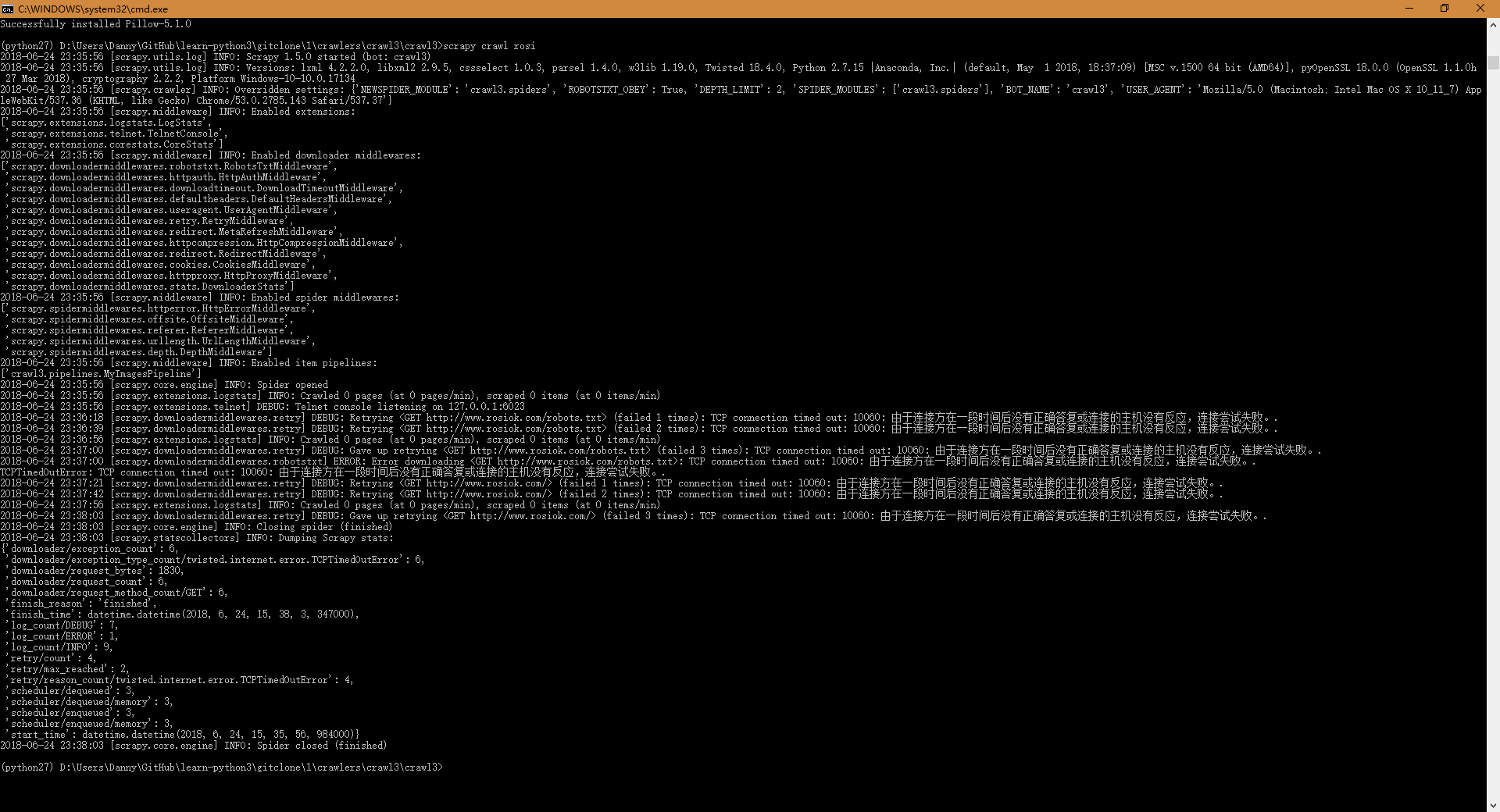Click the DefaultHeadersMiddleware entry
This screenshot has width=1500, height=812.
click(x=198, y=199)
